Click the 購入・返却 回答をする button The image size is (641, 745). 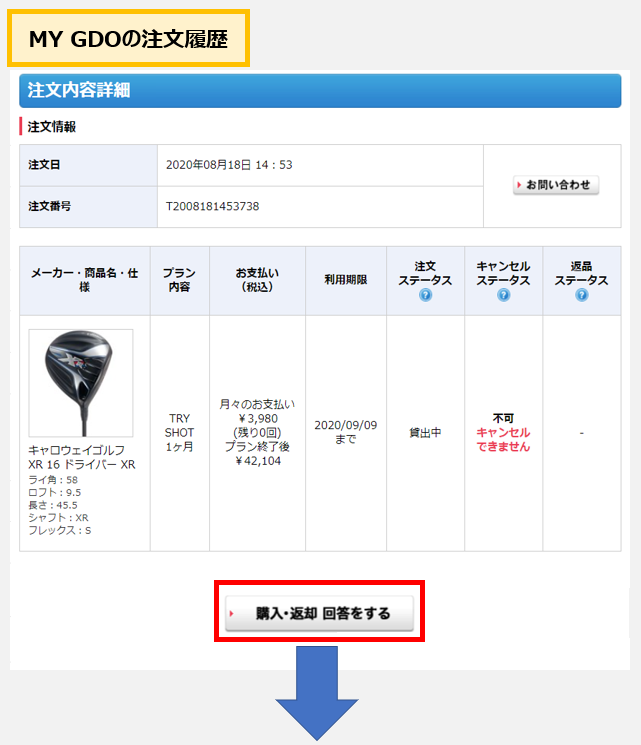319,613
